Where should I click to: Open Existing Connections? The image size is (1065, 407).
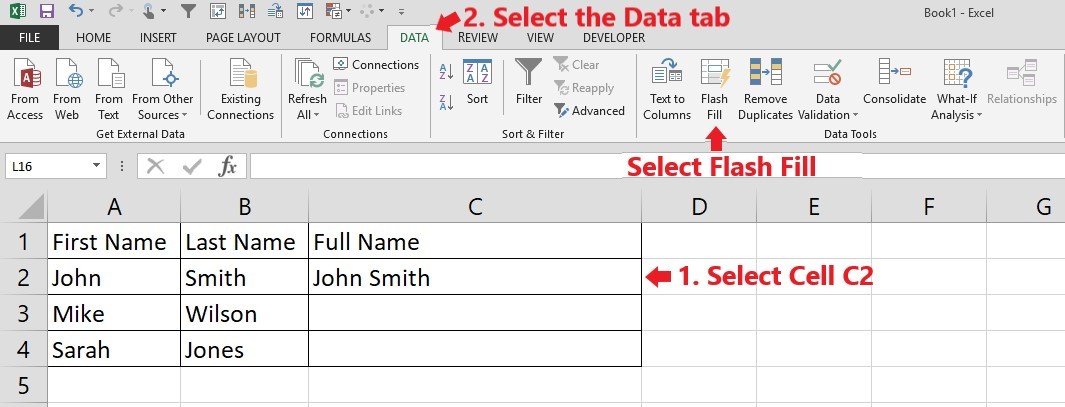(240, 90)
